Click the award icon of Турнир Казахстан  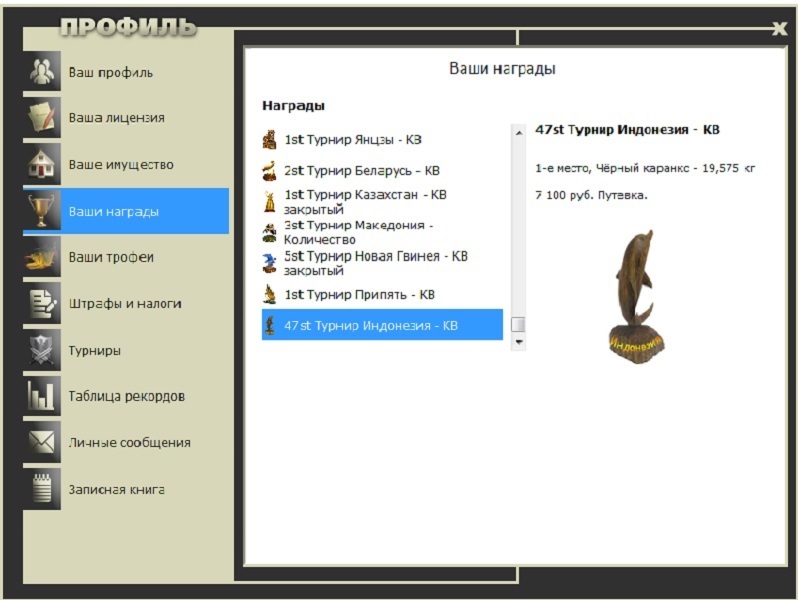[269, 202]
